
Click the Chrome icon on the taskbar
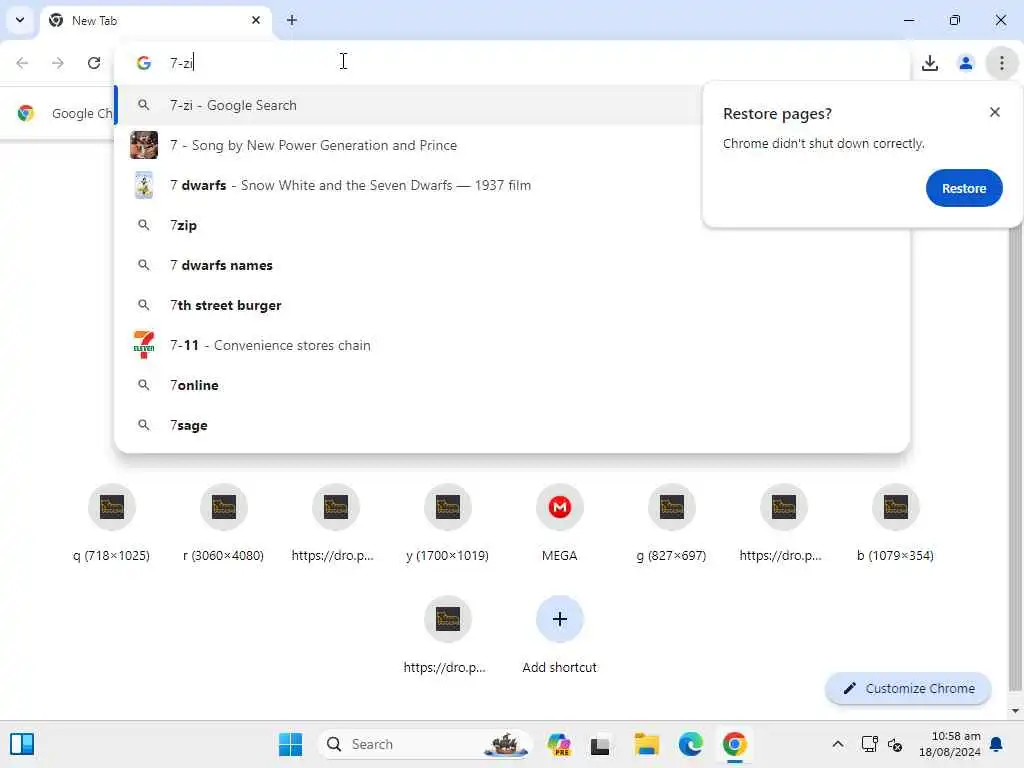tap(735, 744)
